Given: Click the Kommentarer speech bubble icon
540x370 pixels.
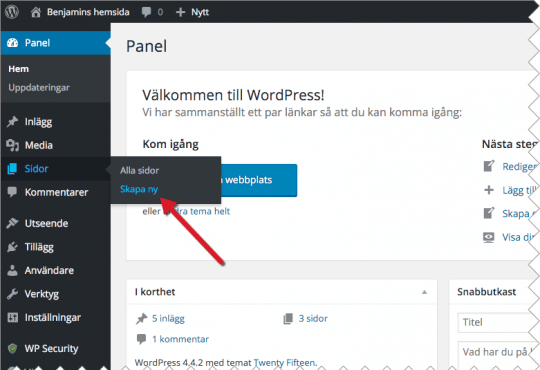Looking at the screenshot, I should coord(12,192).
